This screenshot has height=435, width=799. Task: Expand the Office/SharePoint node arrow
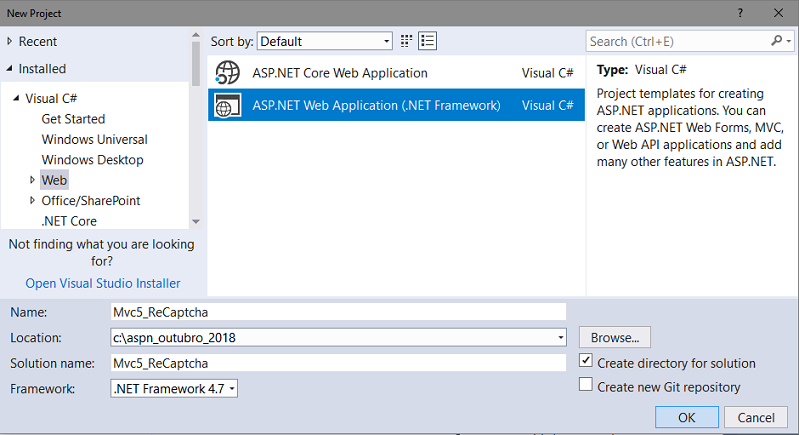(32, 200)
